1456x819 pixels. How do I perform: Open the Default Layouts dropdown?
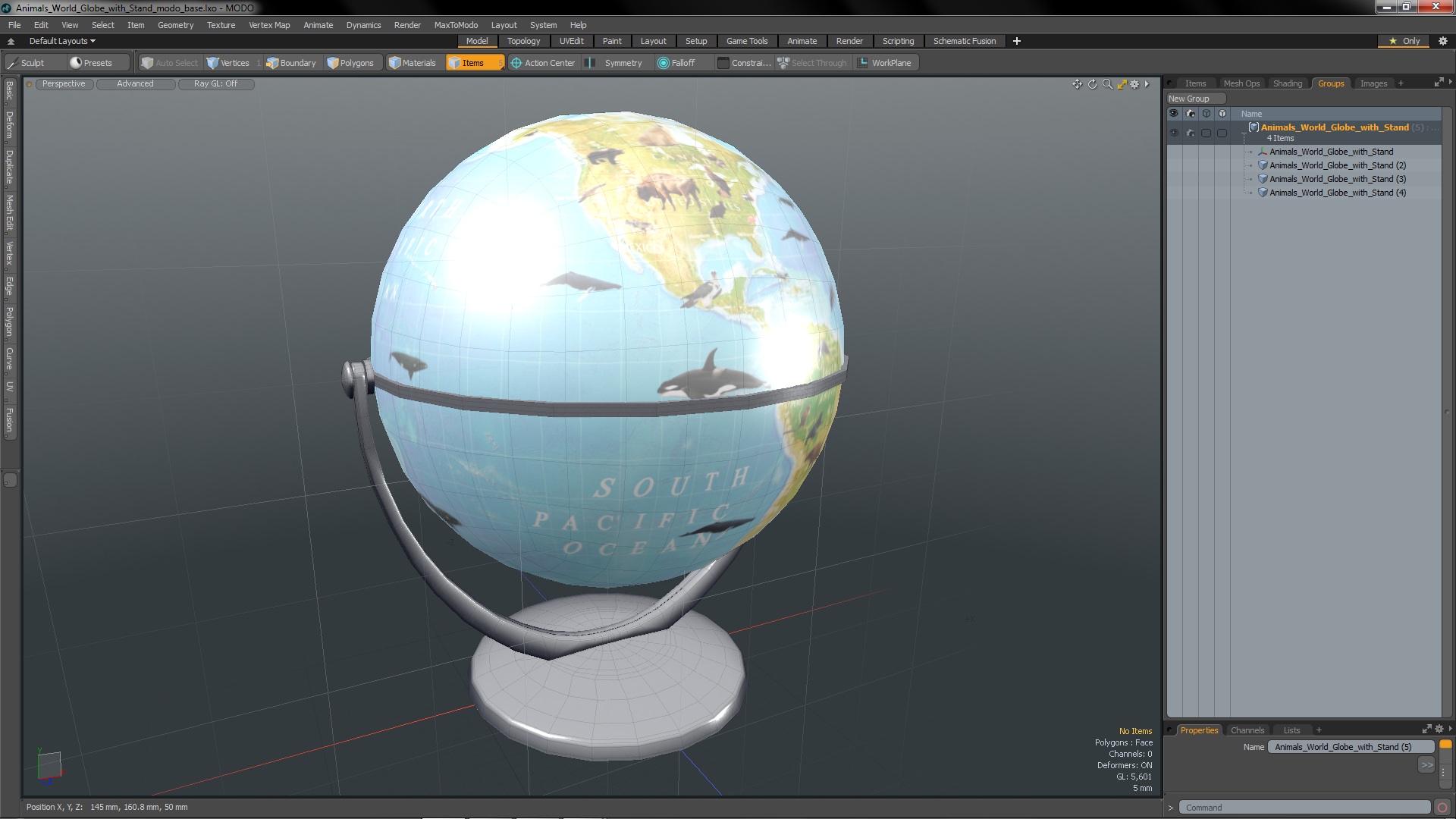pos(62,41)
